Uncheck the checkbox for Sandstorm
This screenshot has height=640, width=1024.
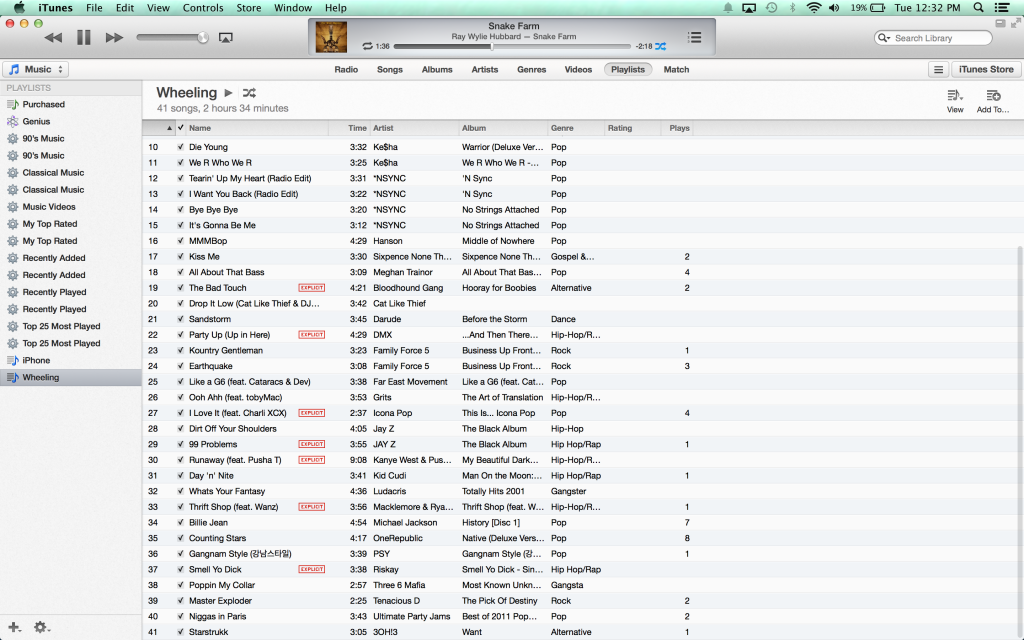(x=180, y=319)
